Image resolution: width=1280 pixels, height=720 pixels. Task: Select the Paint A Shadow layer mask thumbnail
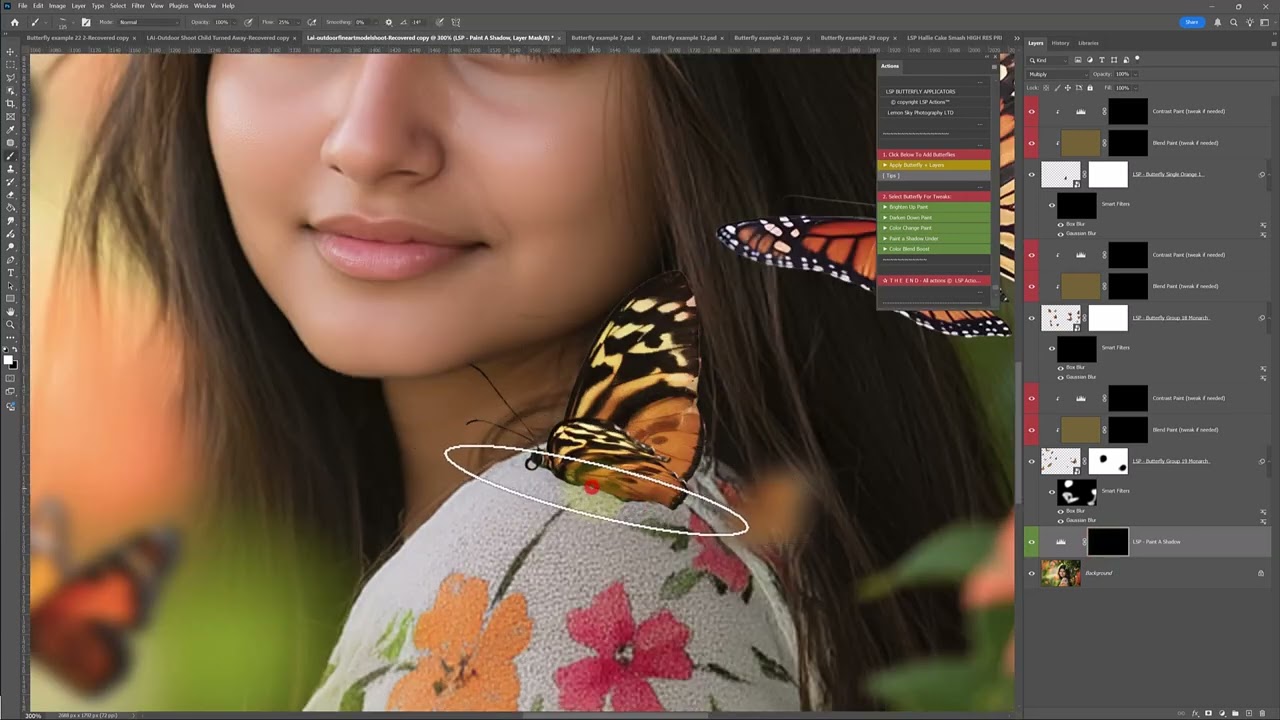tap(1108, 542)
